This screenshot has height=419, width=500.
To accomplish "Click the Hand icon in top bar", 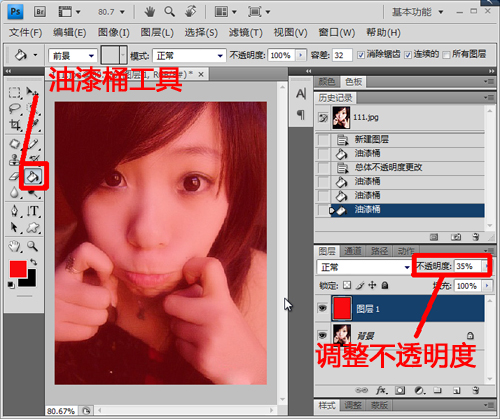I will pyautogui.click(x=150, y=12).
